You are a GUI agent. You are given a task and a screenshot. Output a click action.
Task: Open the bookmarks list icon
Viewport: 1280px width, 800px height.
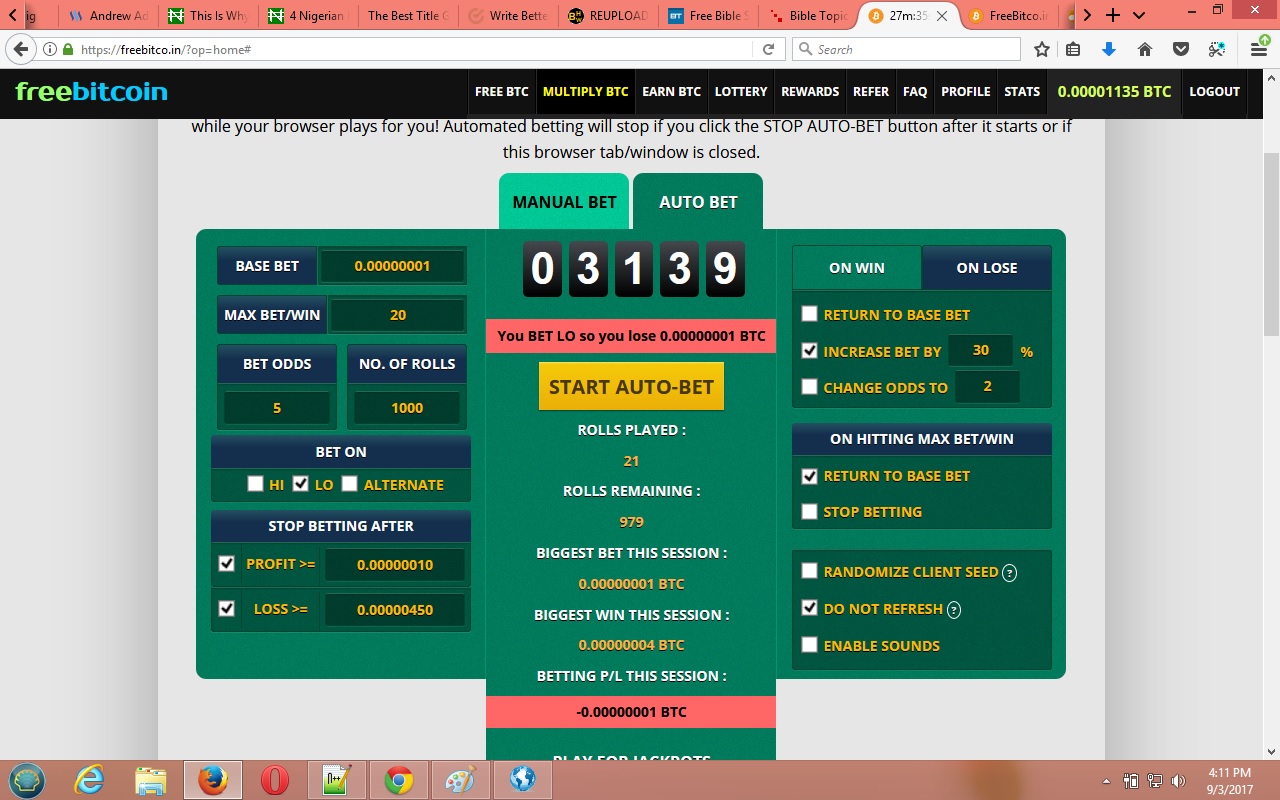(1073, 49)
